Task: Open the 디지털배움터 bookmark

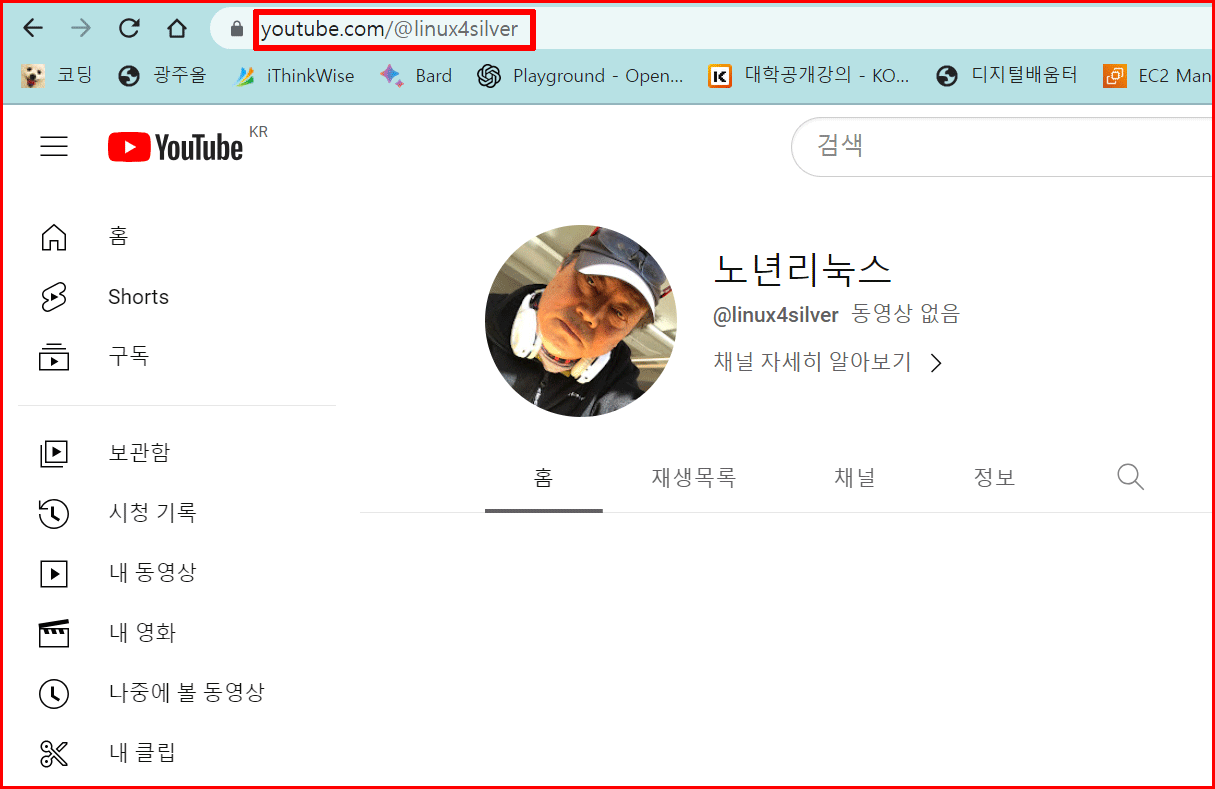Action: coord(1007,75)
